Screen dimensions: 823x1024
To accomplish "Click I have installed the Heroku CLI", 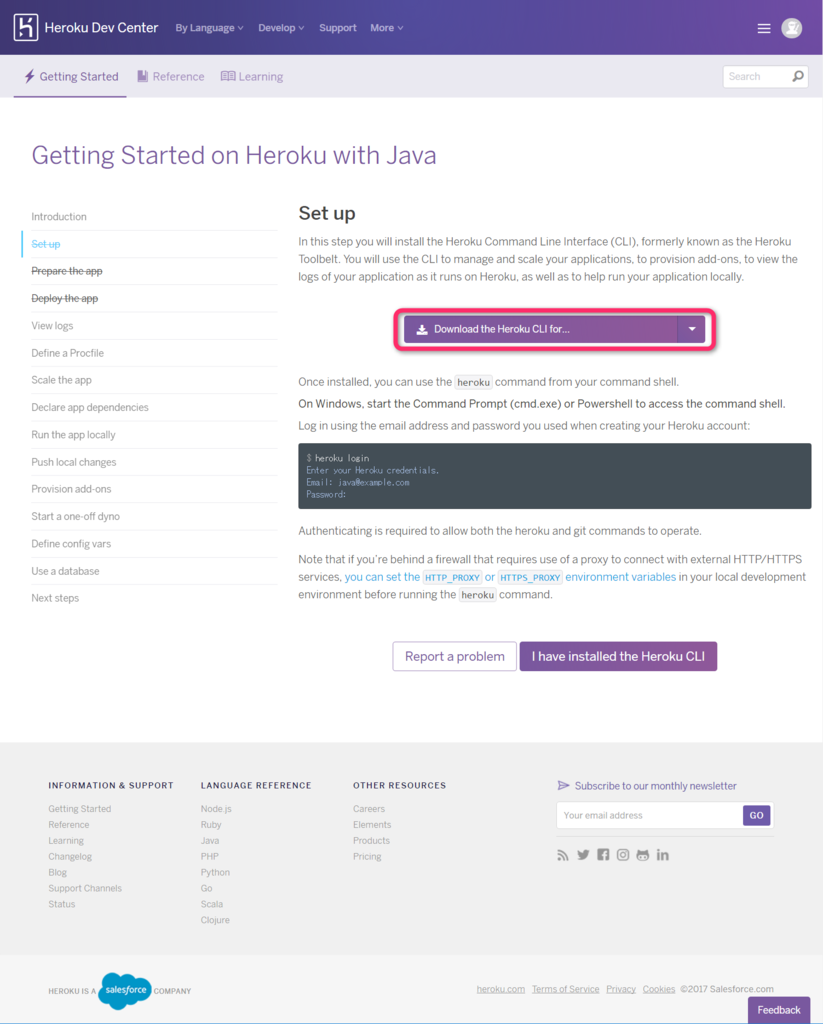I will point(618,656).
